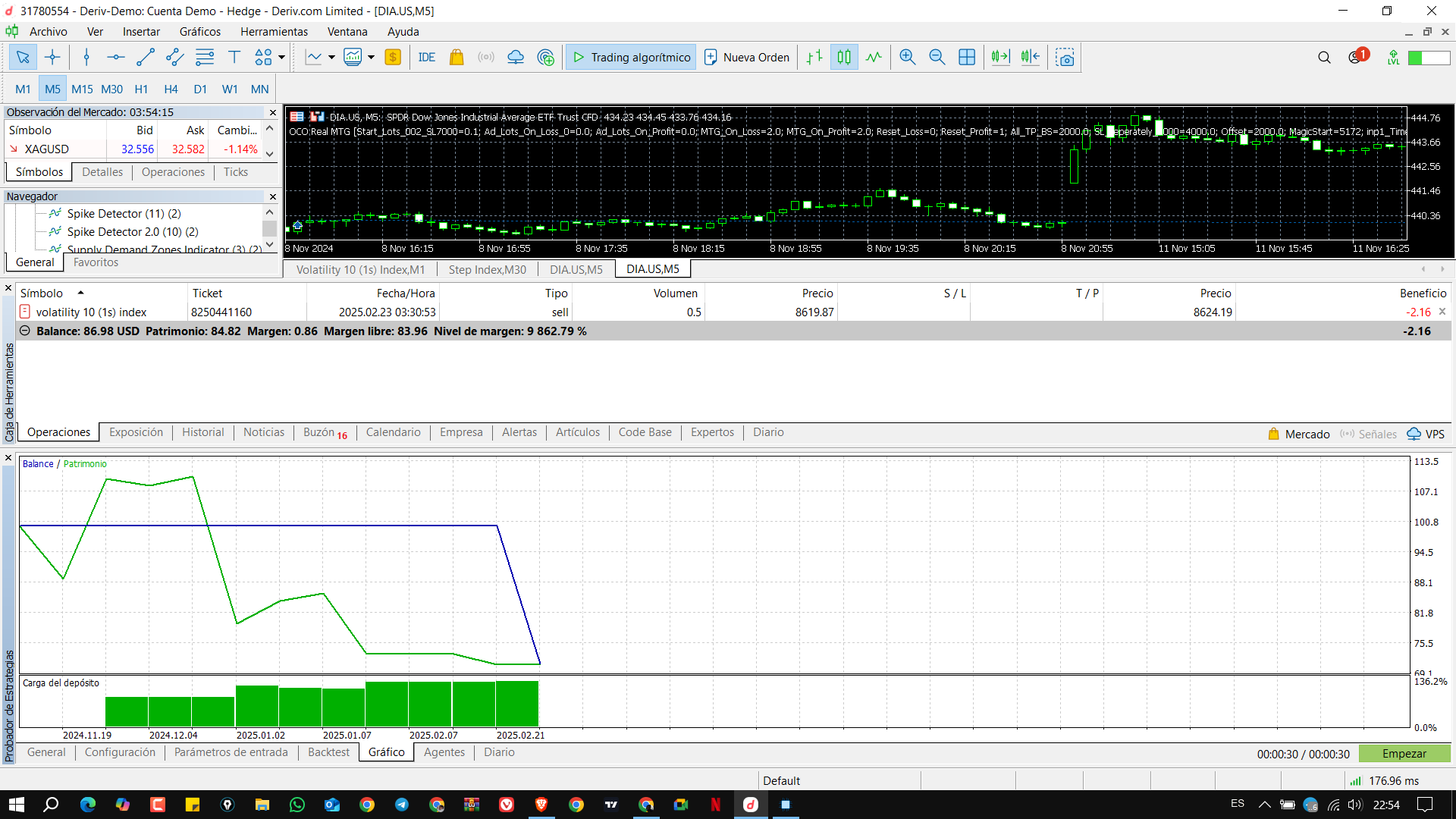Collapse the balance summary row
The image size is (1456, 819).
tap(25, 331)
